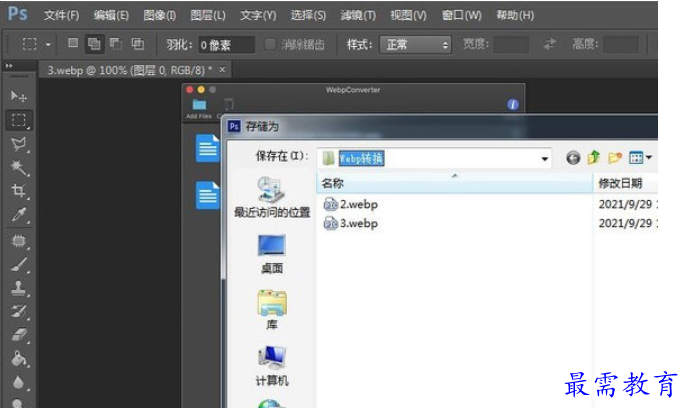Select the 3.webp file in list

click(350, 224)
